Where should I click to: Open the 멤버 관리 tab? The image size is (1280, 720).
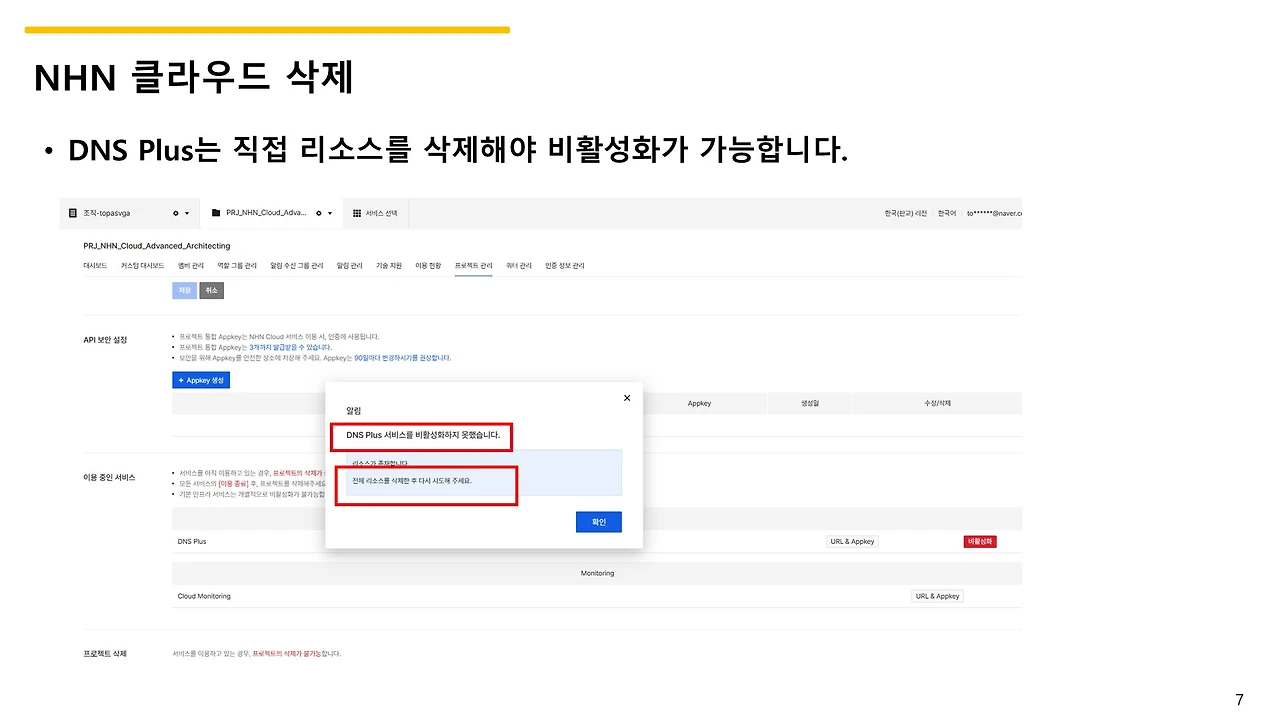tap(190, 266)
